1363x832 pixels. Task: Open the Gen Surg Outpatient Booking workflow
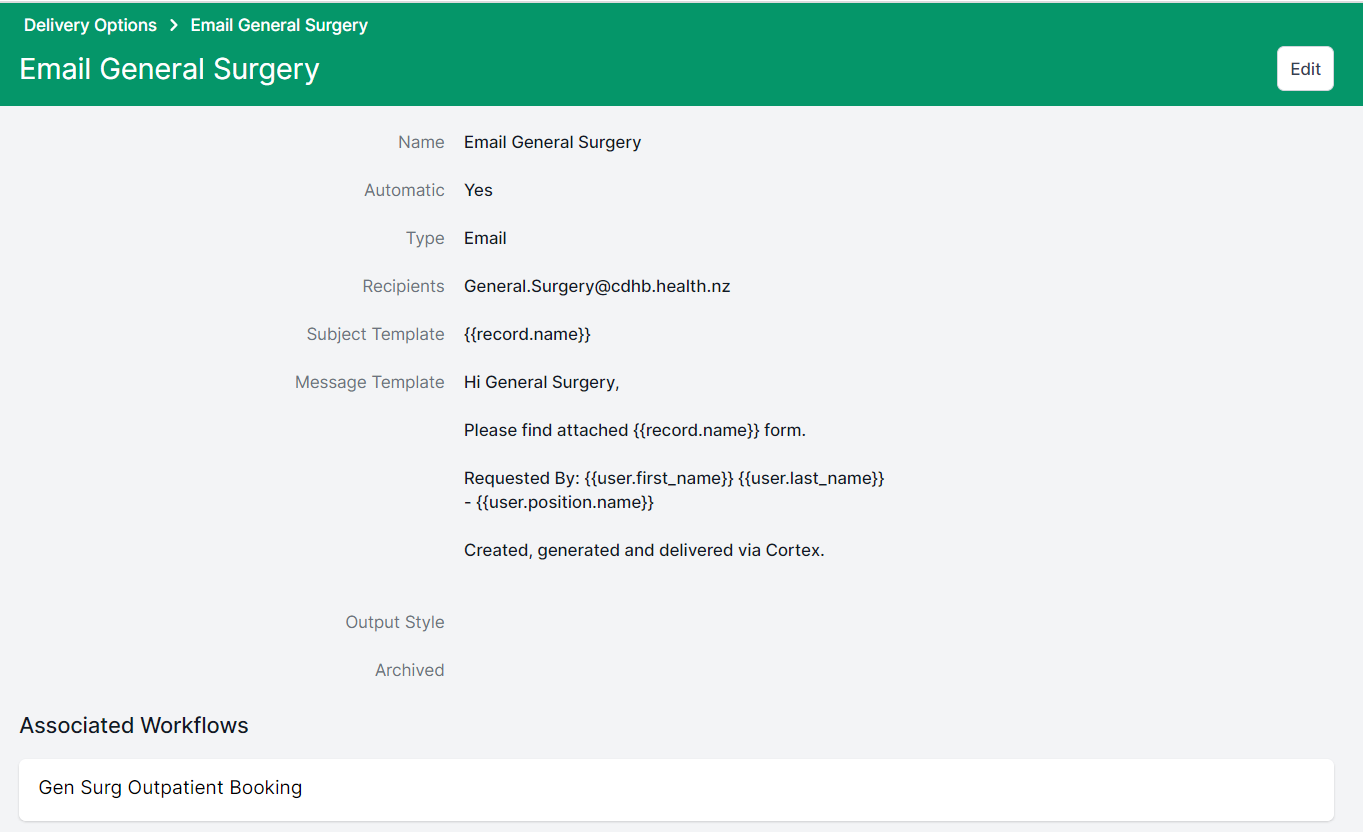point(170,787)
